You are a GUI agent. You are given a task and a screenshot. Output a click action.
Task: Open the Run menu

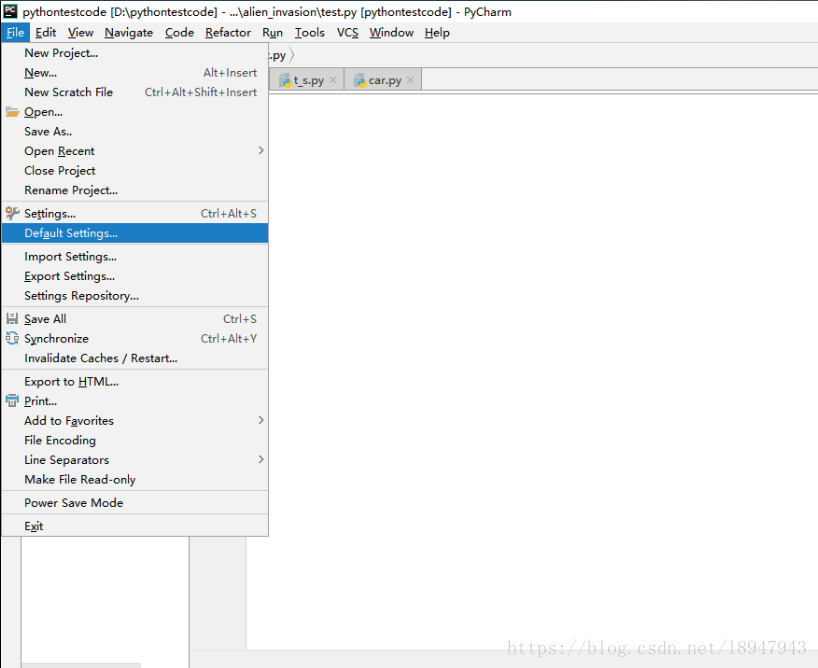272,32
